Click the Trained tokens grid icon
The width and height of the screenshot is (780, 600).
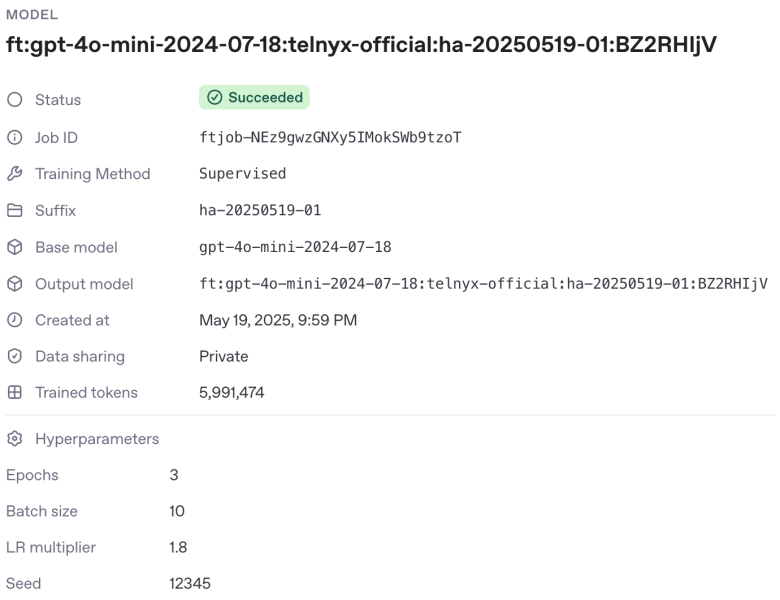click(x=14, y=393)
